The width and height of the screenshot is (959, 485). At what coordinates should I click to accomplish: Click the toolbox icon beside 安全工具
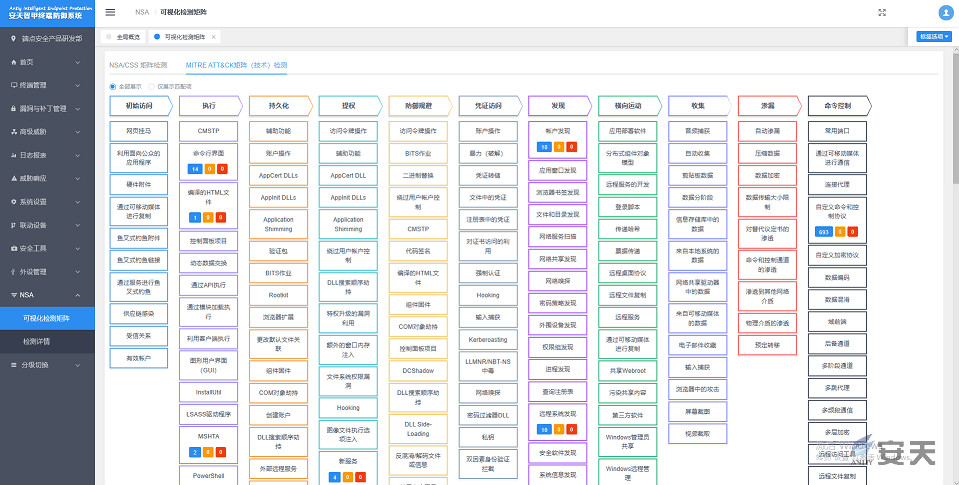(13, 248)
